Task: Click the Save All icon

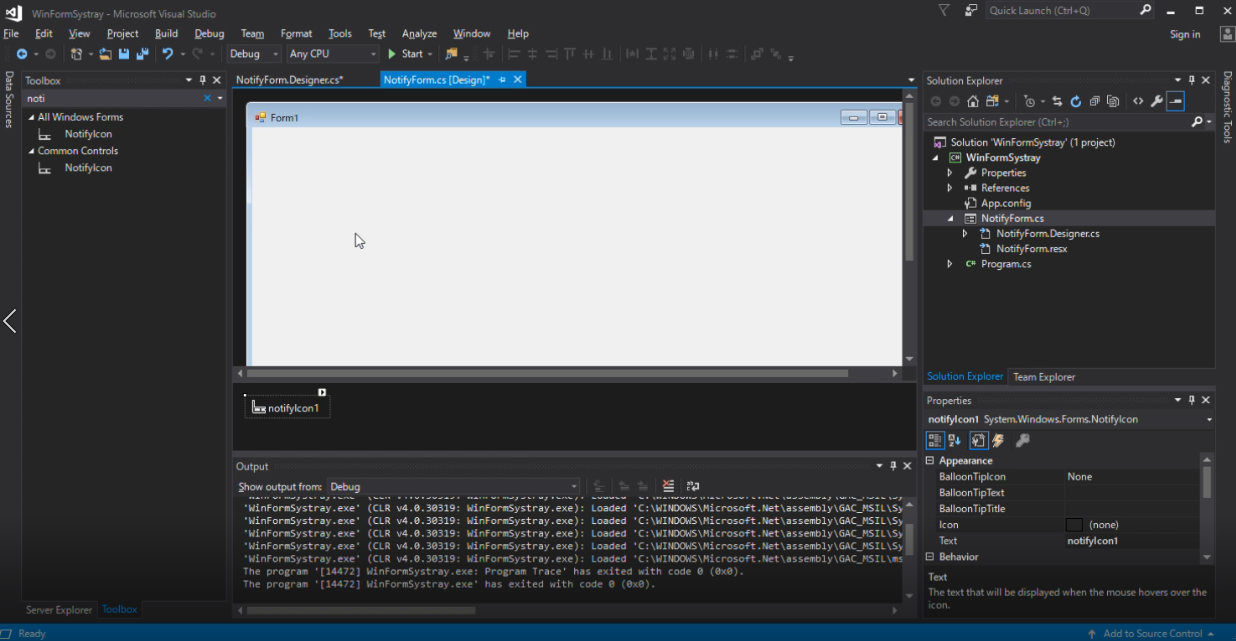Action: tap(142, 54)
